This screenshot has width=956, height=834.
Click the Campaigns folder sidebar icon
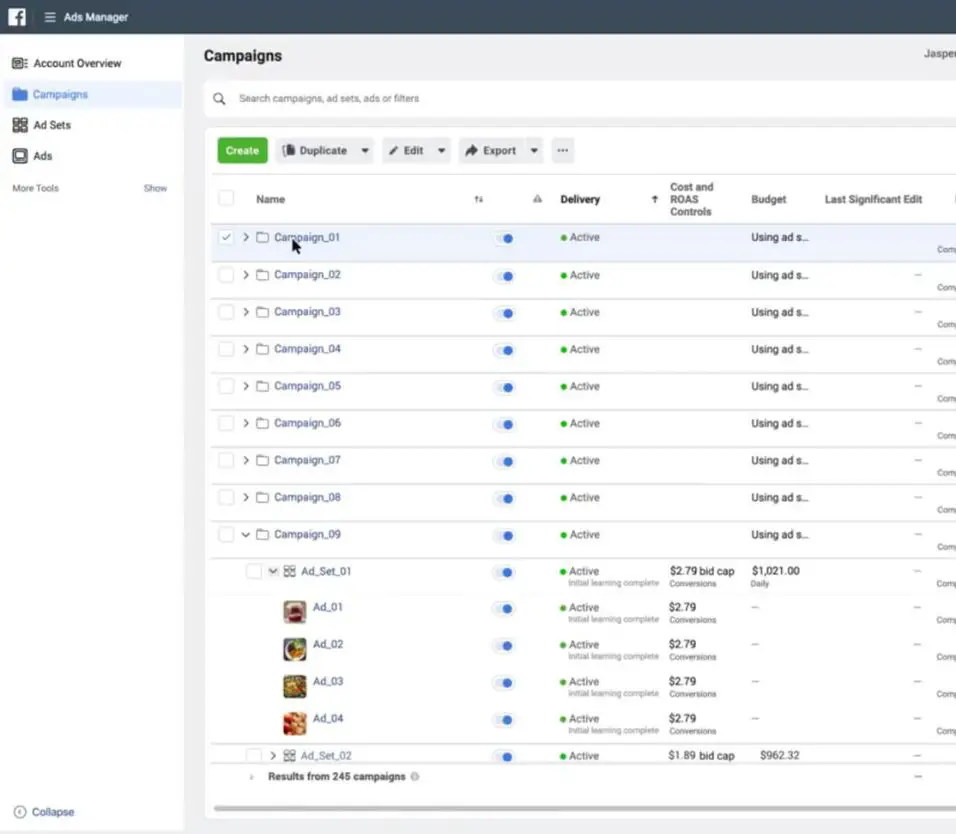point(20,94)
